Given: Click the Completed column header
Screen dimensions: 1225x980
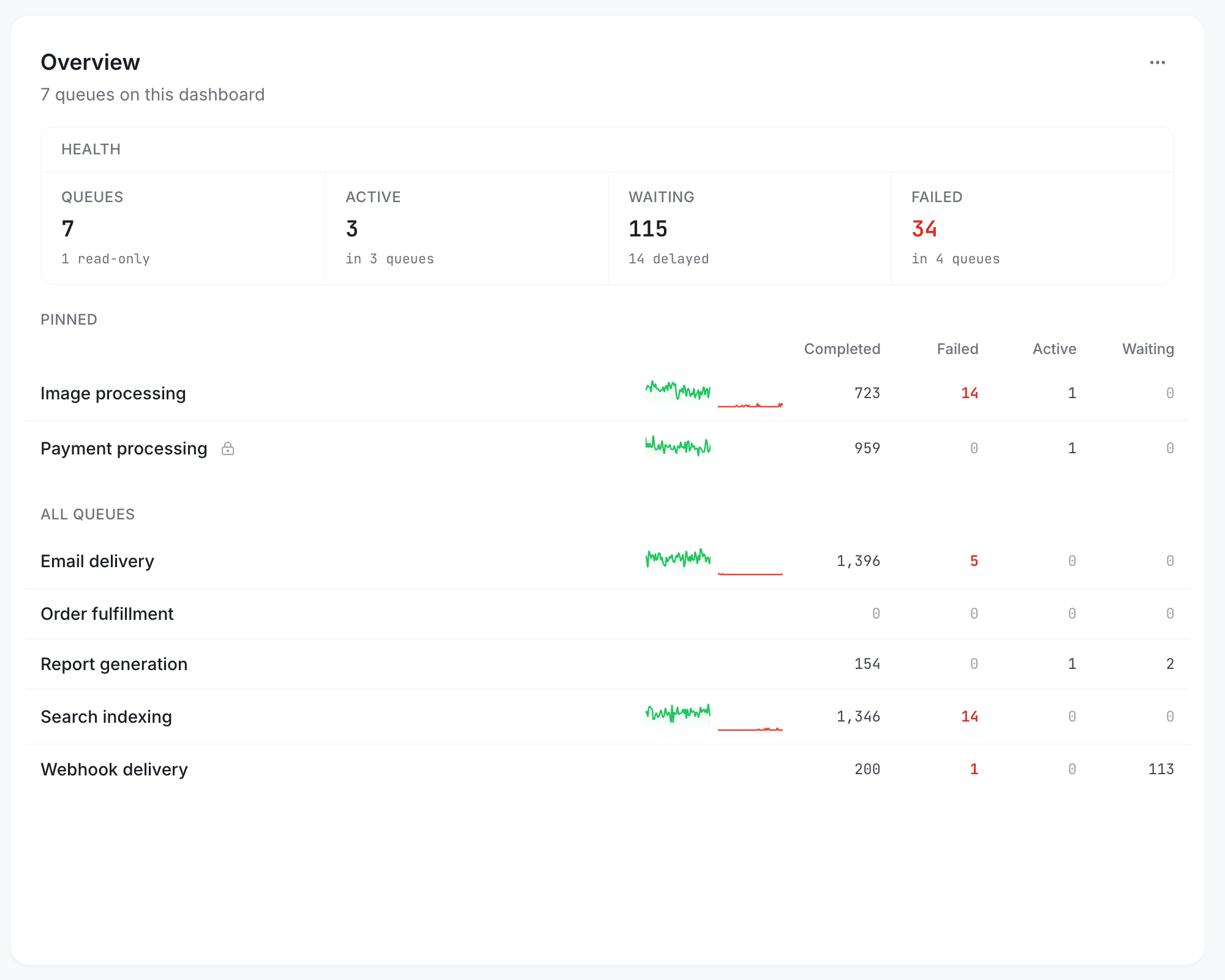Looking at the screenshot, I should click(x=842, y=349).
